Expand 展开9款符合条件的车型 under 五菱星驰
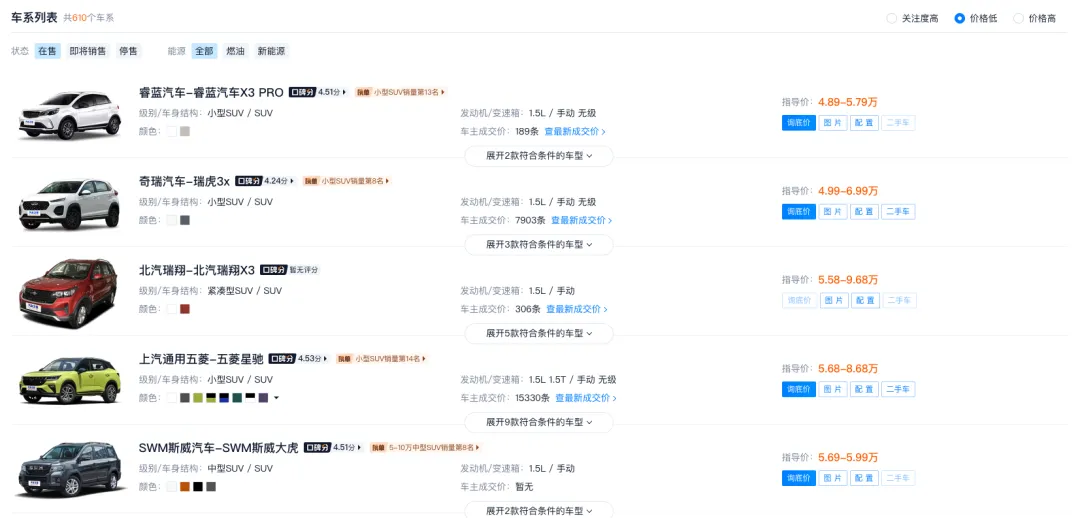The image size is (1080, 518). [x=539, y=422]
